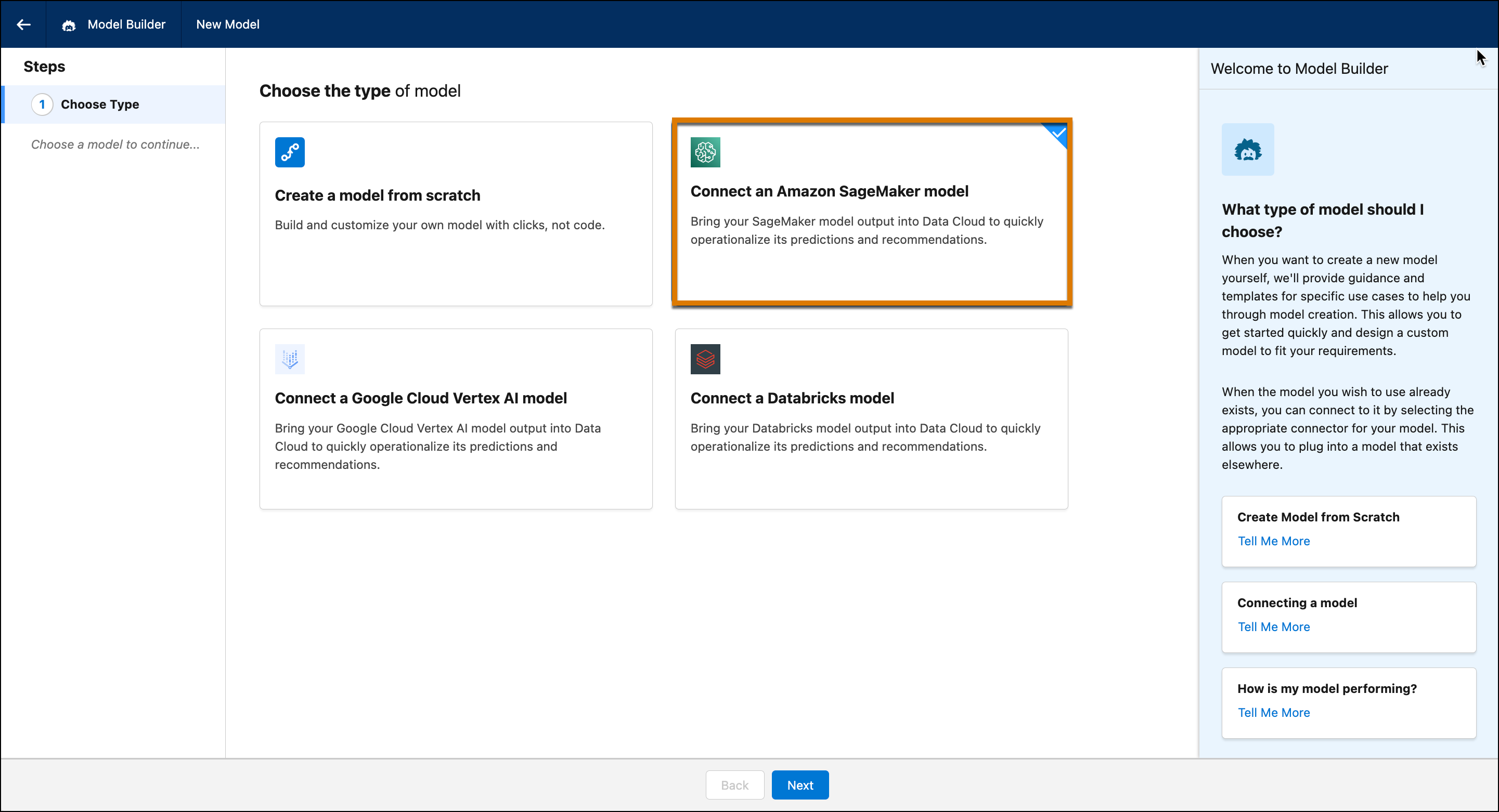This screenshot has height=812, width=1499.
Task: Click the Next button
Action: click(800, 785)
